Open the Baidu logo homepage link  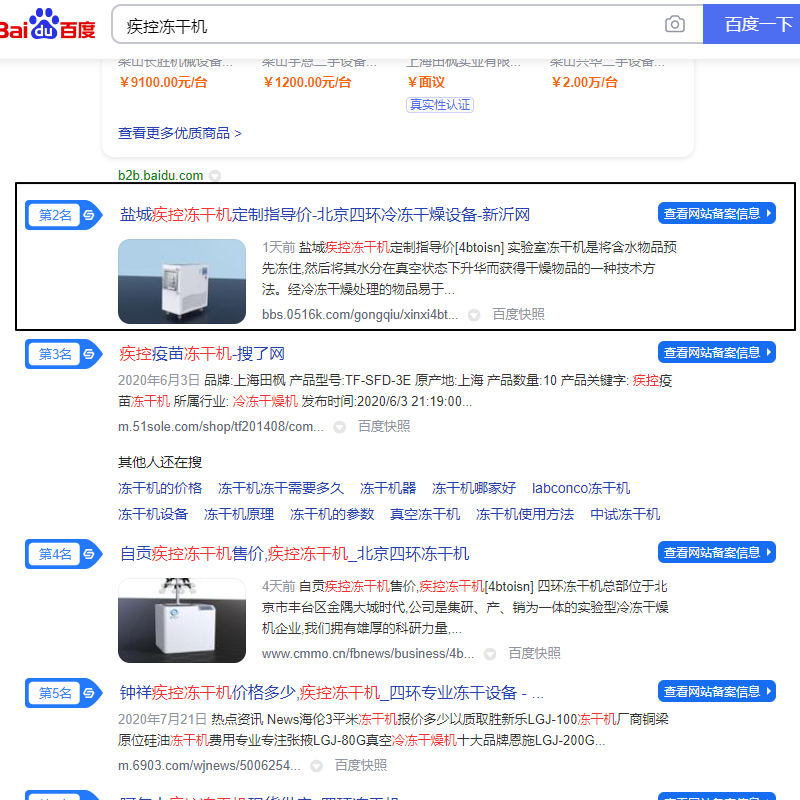(47, 24)
